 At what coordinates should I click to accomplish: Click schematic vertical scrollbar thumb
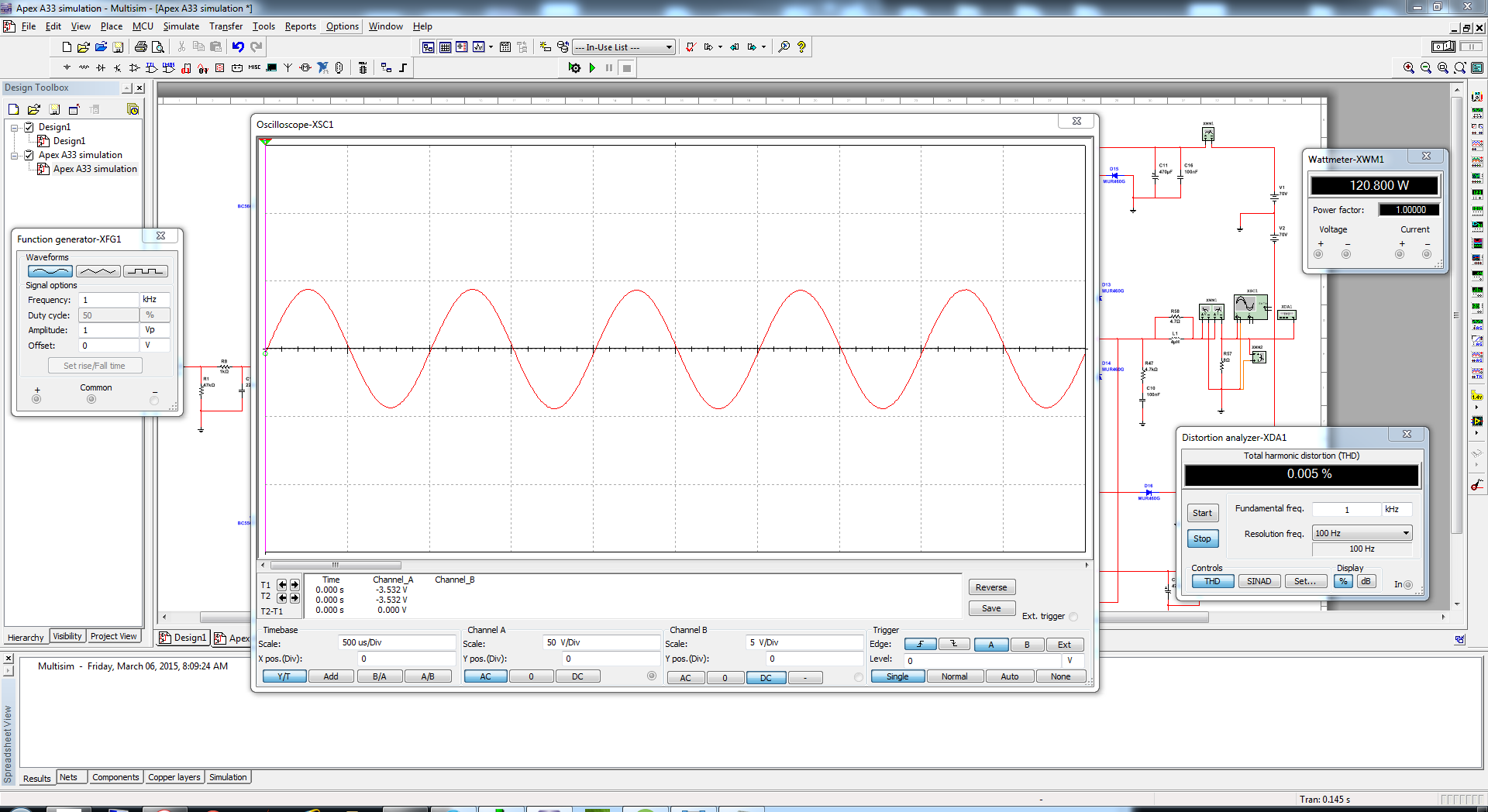click(1456, 315)
